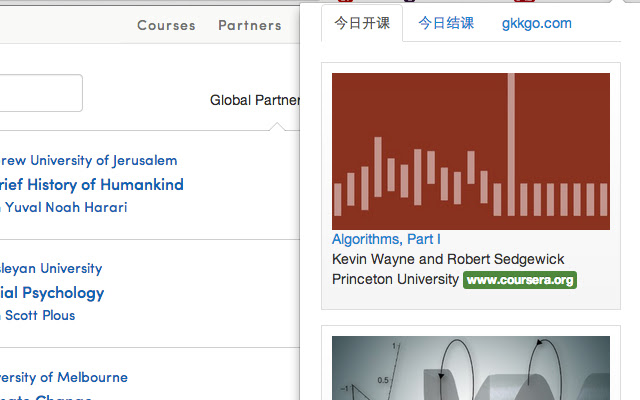Click the Princeton University text
This screenshot has width=640, height=400.
[395, 280]
